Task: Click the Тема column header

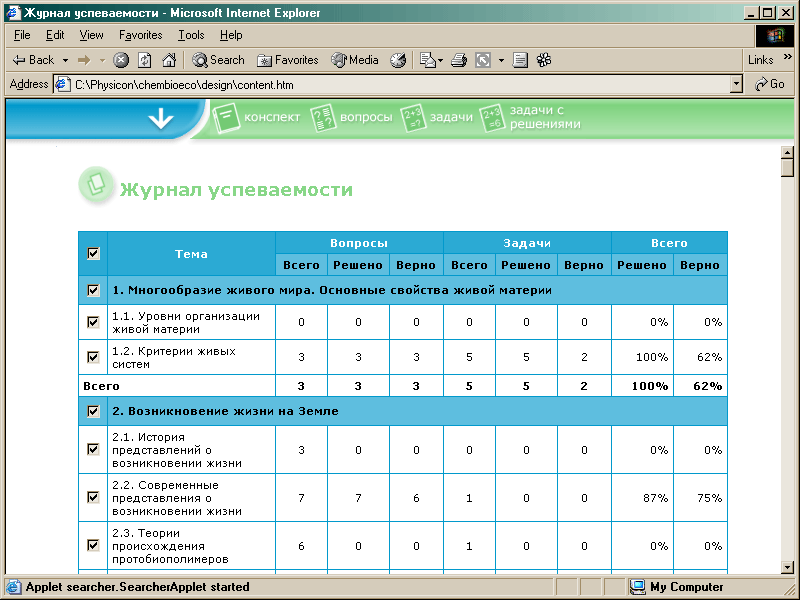Action: click(x=191, y=254)
